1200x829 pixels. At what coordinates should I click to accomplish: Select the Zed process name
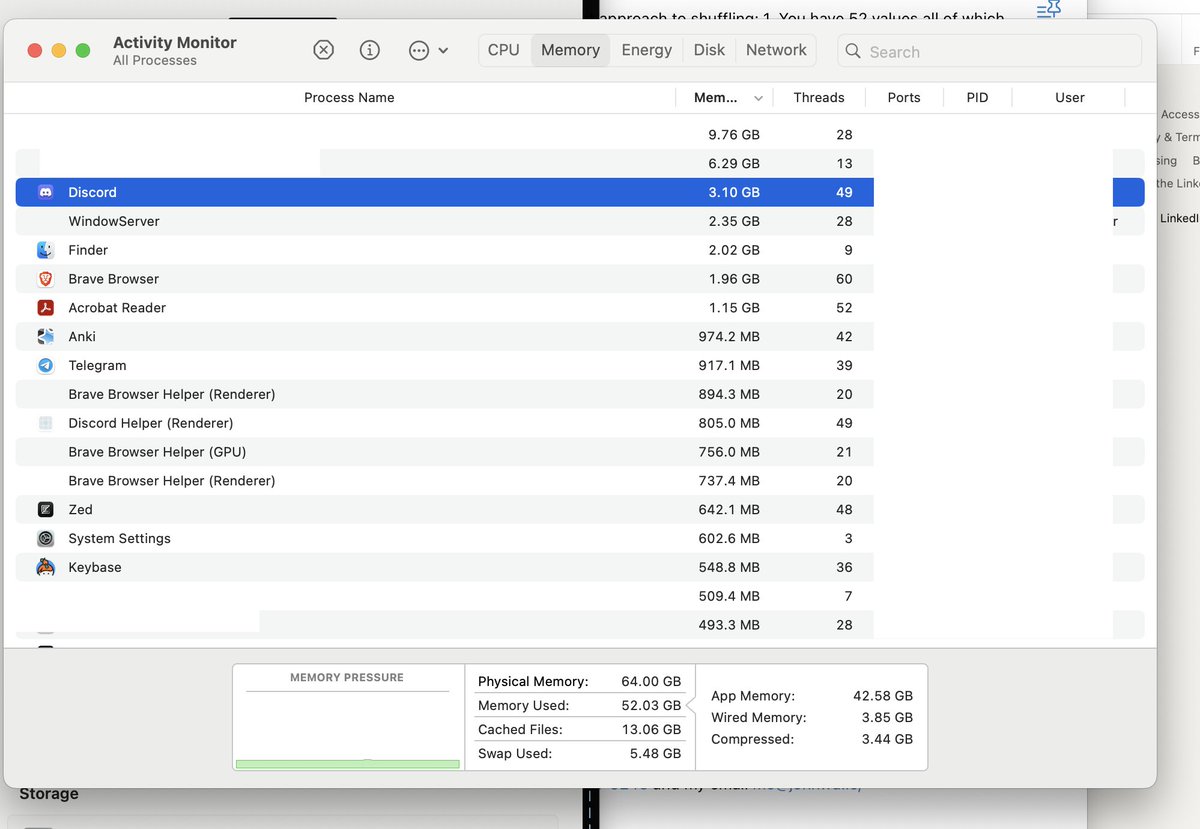[x=80, y=510]
